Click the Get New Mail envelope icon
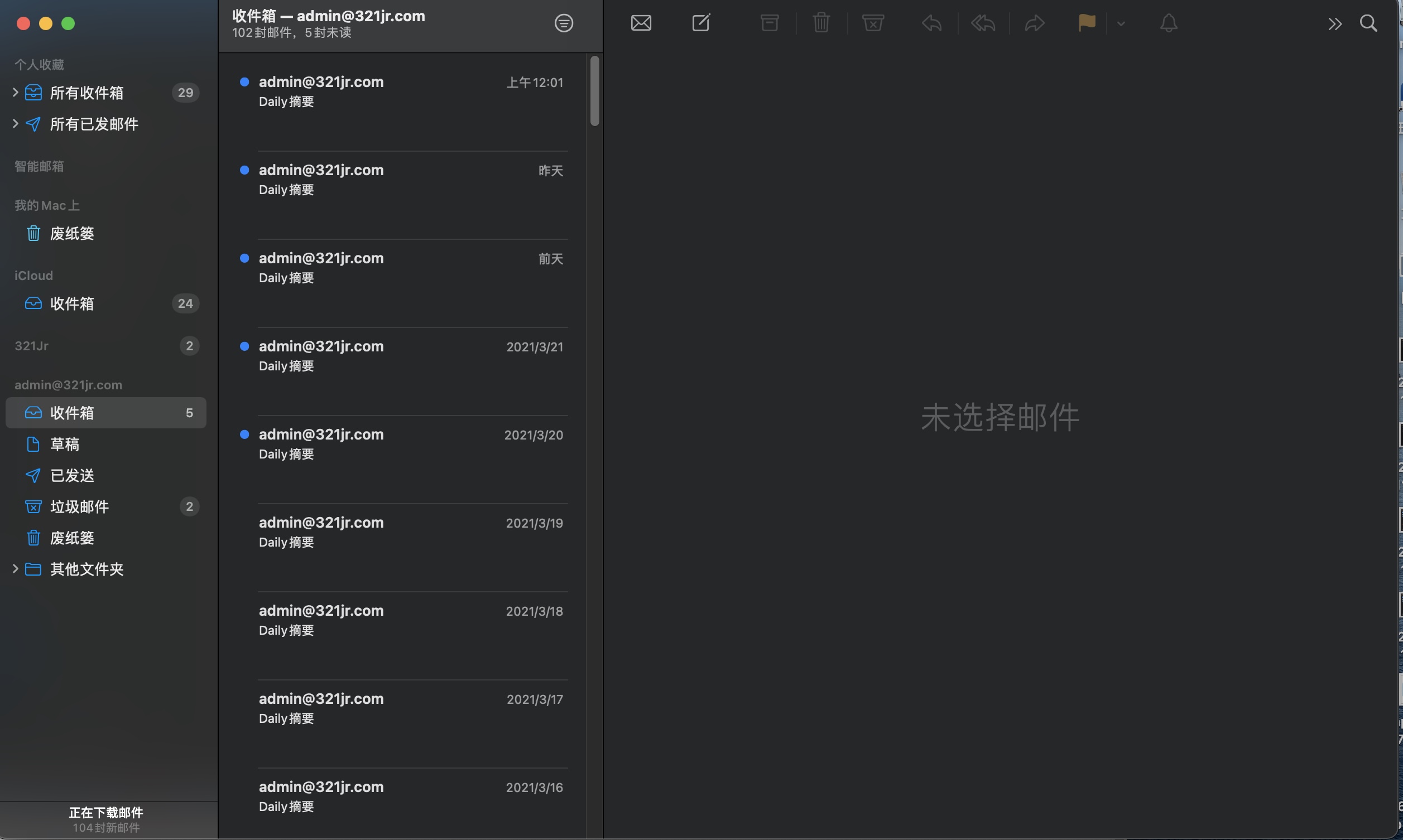This screenshot has width=1403, height=840. (641, 23)
